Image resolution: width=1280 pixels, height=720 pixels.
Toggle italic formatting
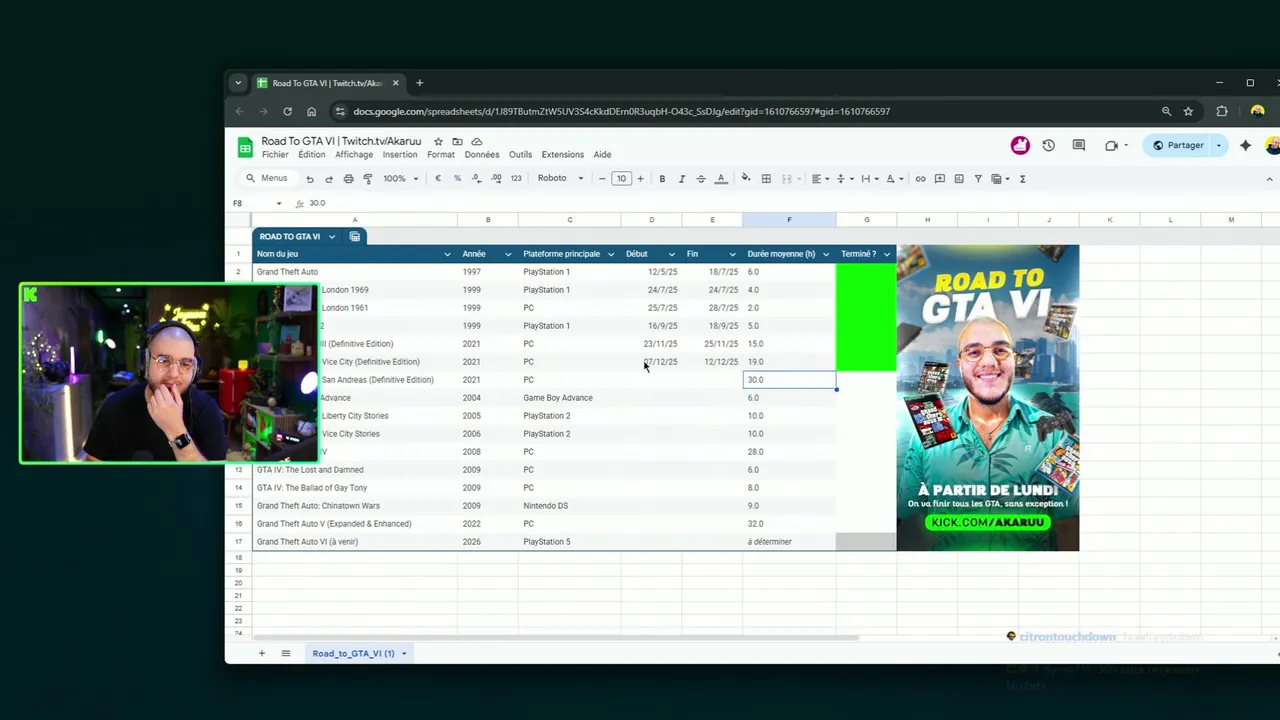click(682, 179)
